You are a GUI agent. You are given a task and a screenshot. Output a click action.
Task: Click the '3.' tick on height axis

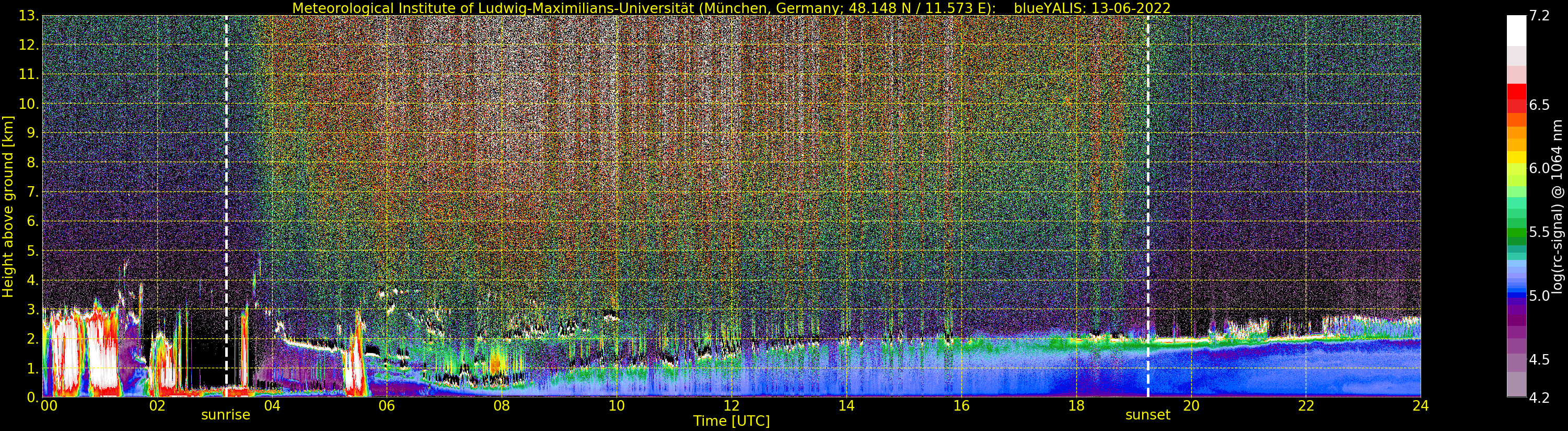point(33,309)
